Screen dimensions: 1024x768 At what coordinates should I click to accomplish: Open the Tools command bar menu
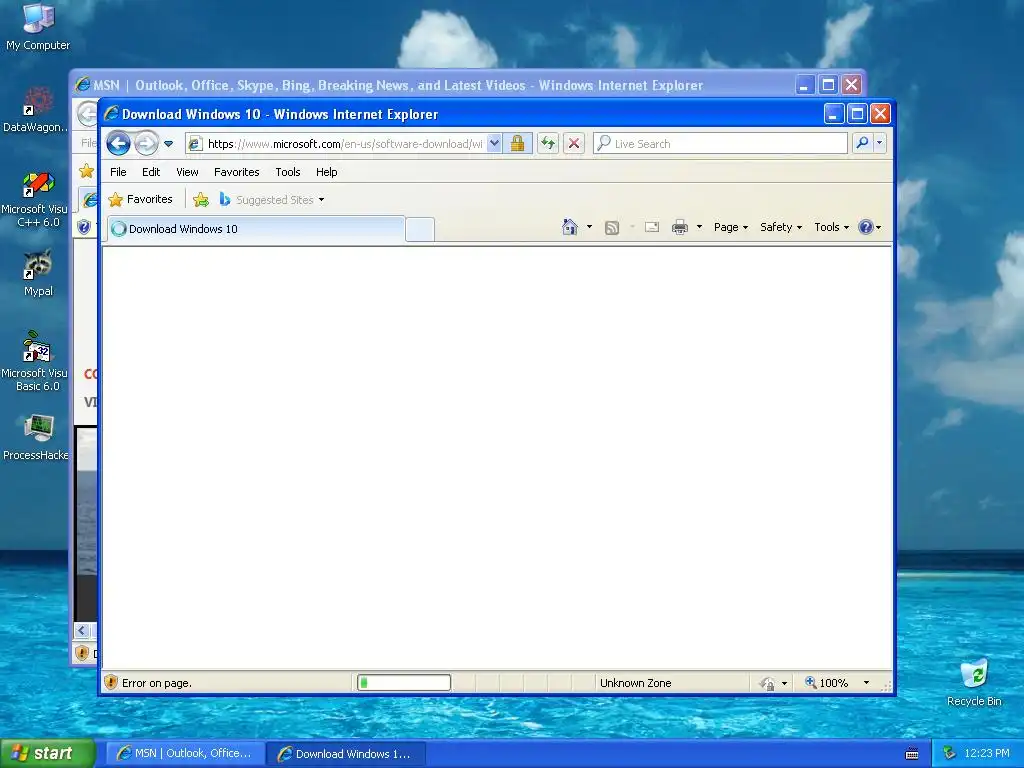tap(831, 227)
